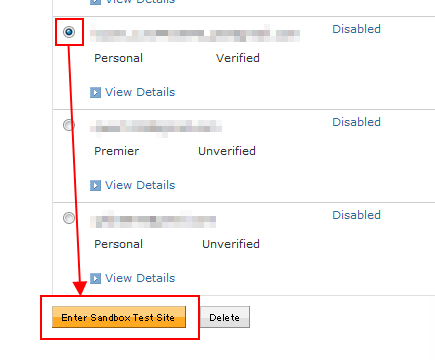Click the Premier account type label
Image resolution: width=435 pixels, height=360 pixels.
click(117, 151)
